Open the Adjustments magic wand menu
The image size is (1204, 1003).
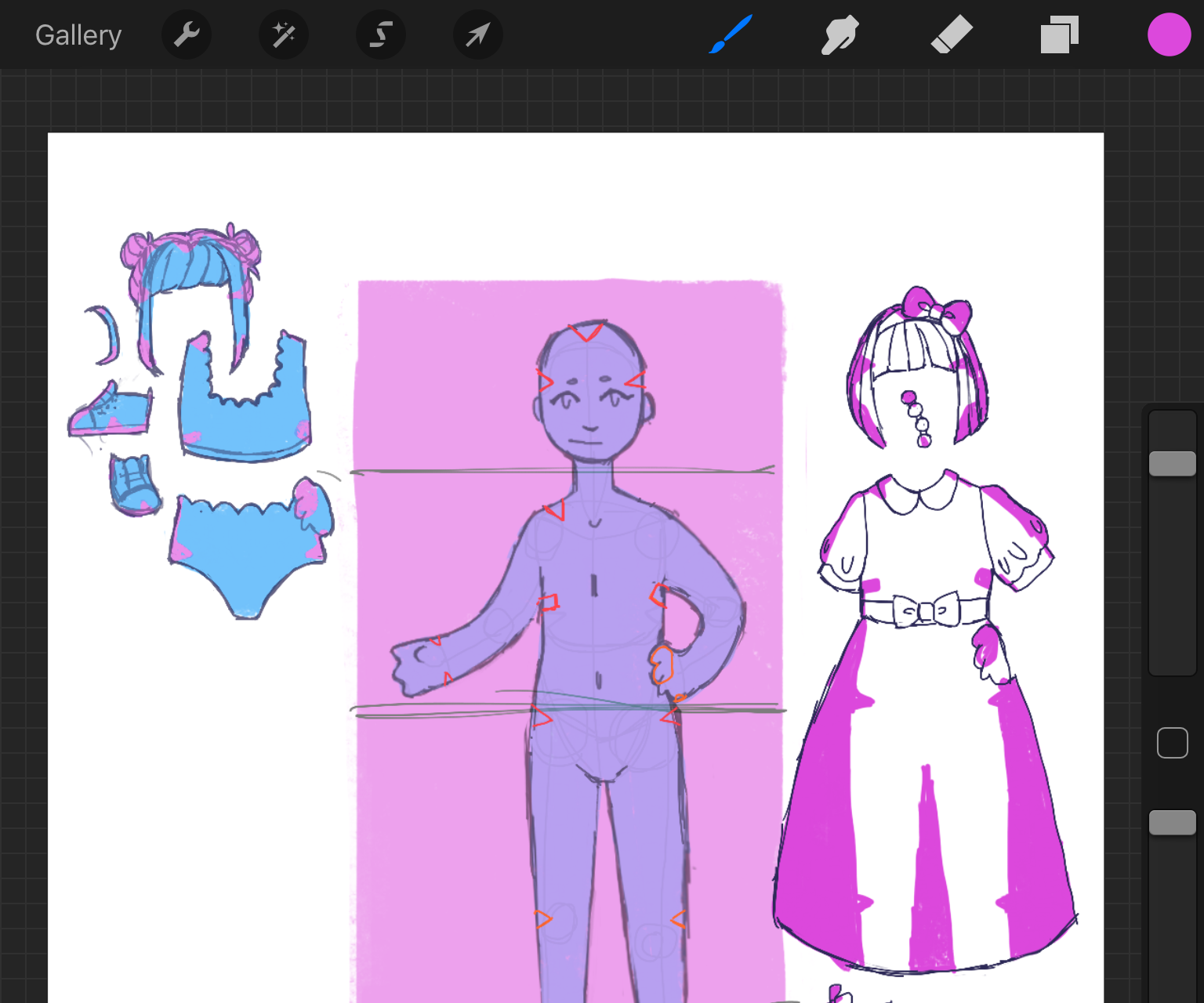click(284, 34)
